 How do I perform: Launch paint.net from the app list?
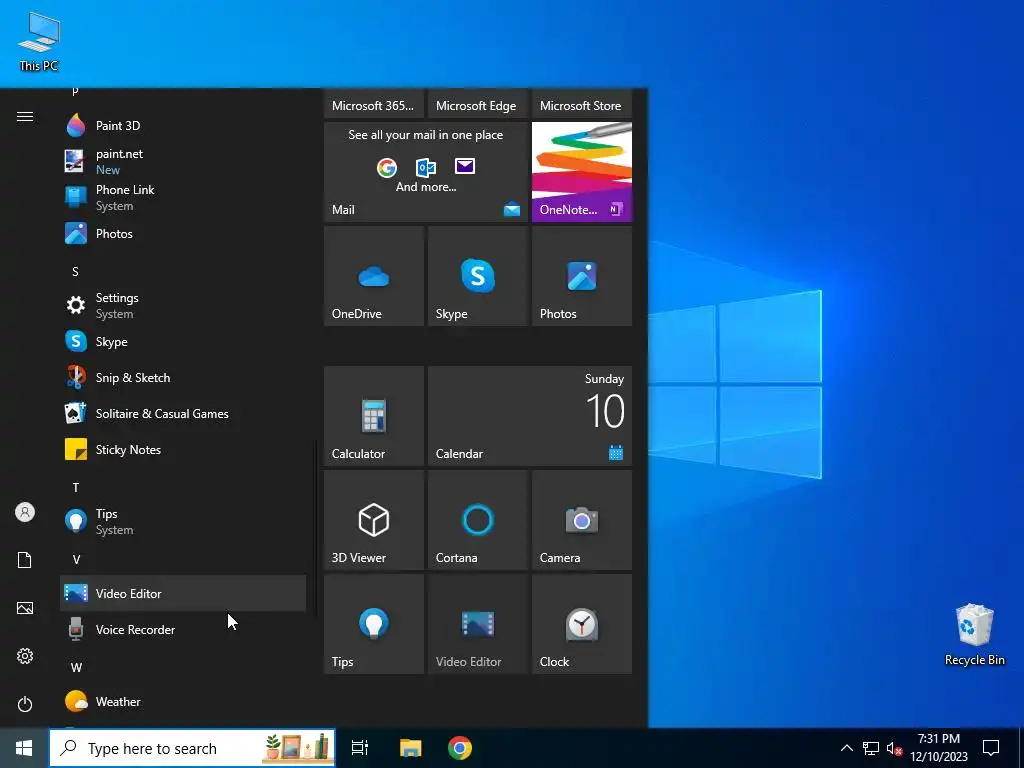click(183, 161)
